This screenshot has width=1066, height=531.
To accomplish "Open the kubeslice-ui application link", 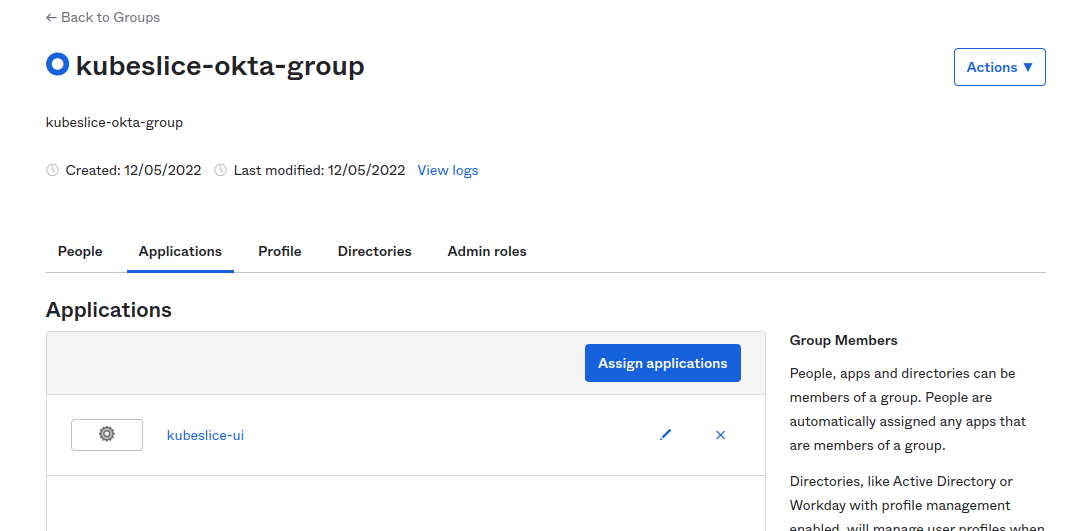I will pos(205,435).
